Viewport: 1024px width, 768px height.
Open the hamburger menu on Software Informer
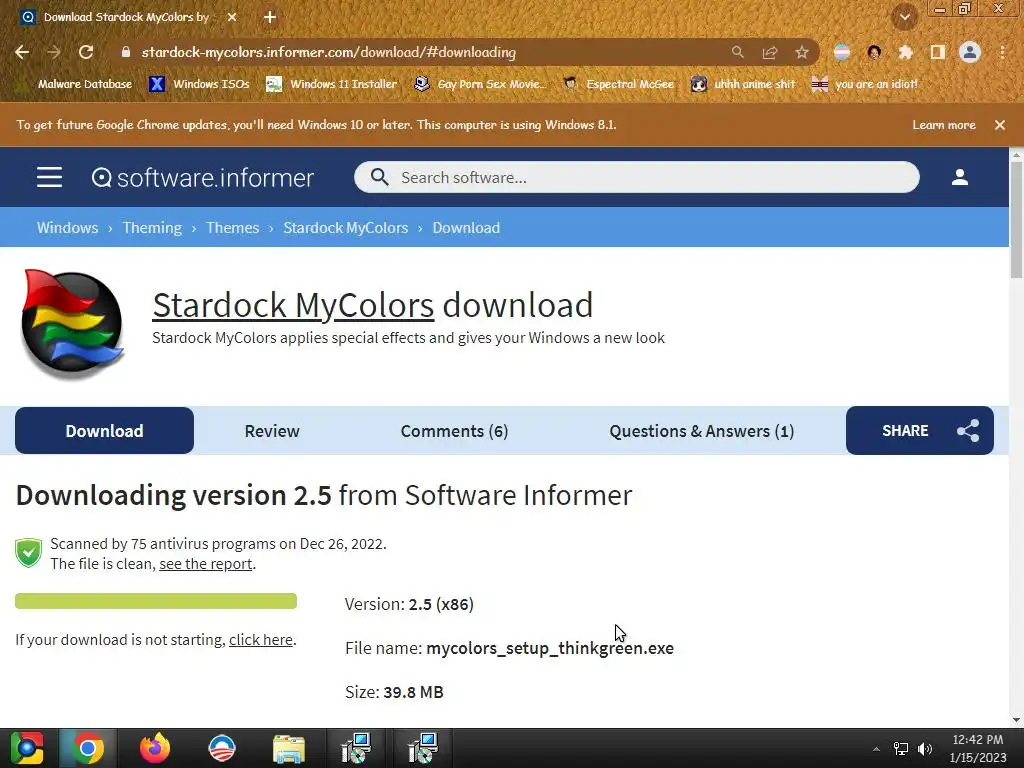[50, 177]
